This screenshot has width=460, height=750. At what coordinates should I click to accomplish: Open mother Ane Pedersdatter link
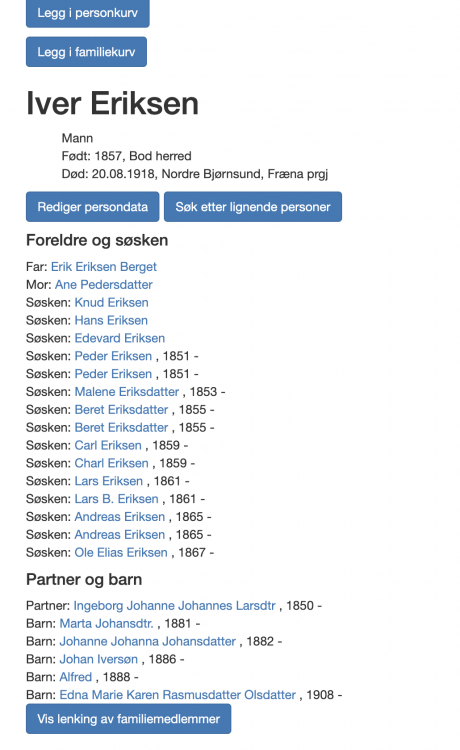[104, 285]
